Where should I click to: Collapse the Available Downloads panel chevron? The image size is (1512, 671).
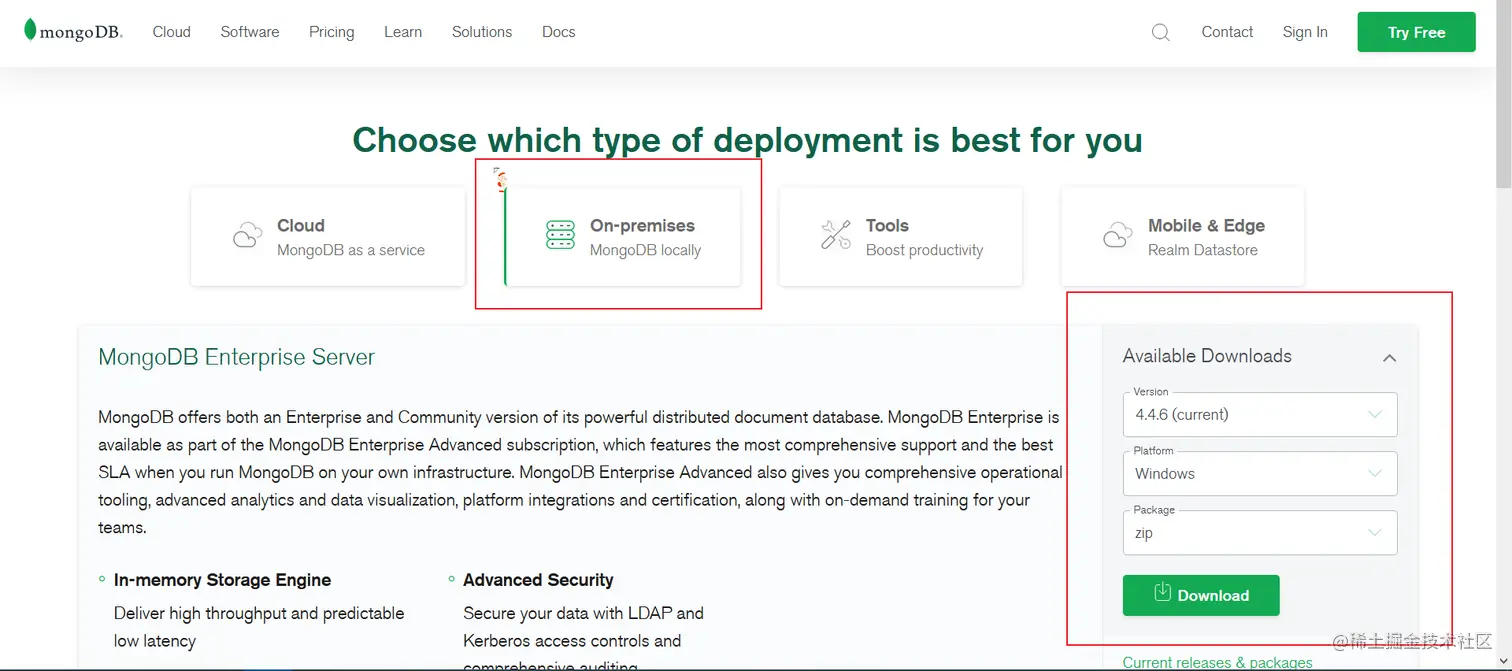coord(1389,357)
